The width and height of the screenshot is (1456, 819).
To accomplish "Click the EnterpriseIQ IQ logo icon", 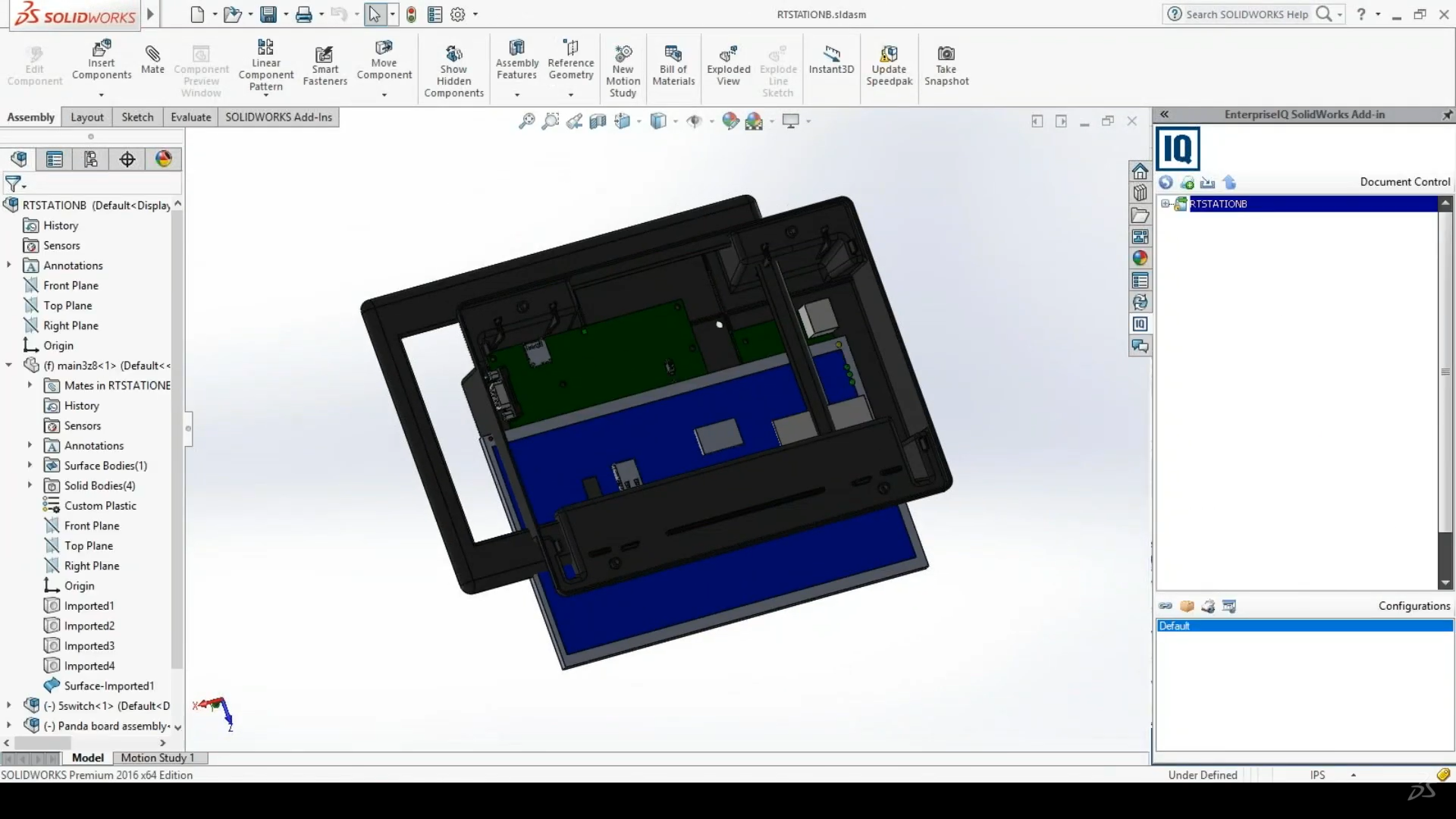I will (1178, 149).
